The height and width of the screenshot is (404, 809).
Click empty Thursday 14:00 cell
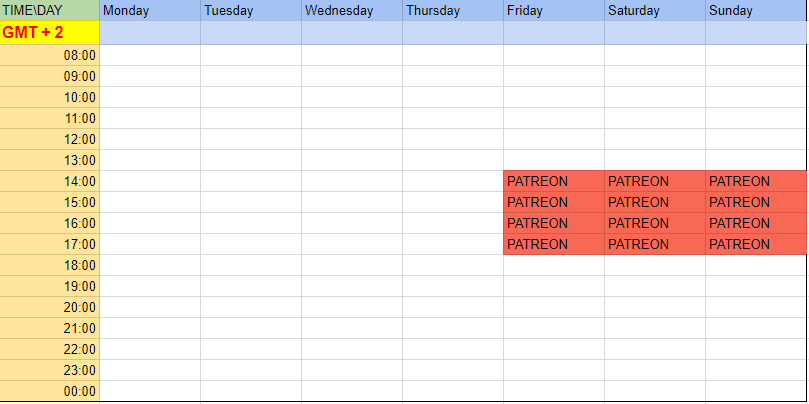tap(453, 181)
